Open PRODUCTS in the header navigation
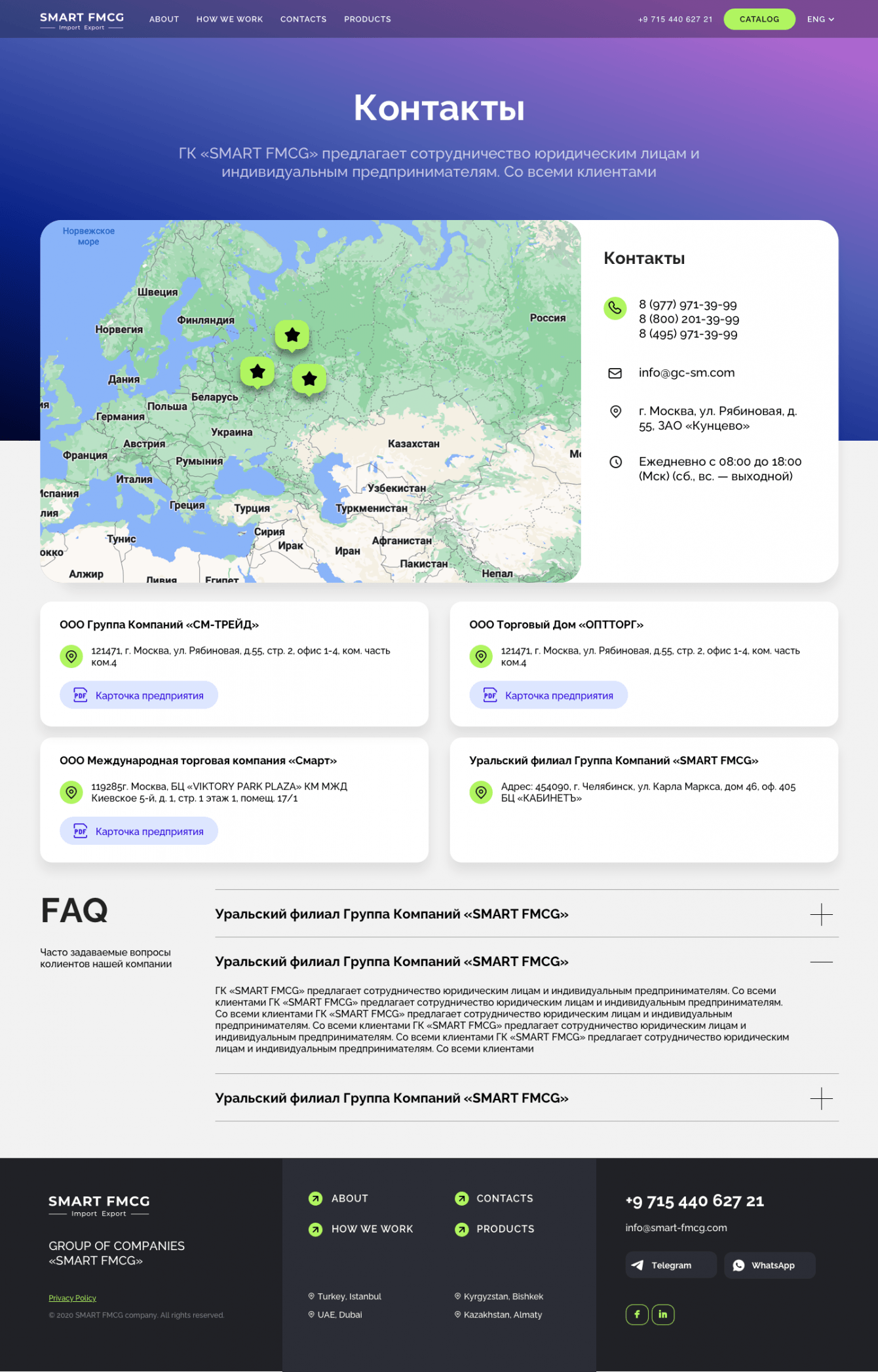The height and width of the screenshot is (1372, 878). 368,20
